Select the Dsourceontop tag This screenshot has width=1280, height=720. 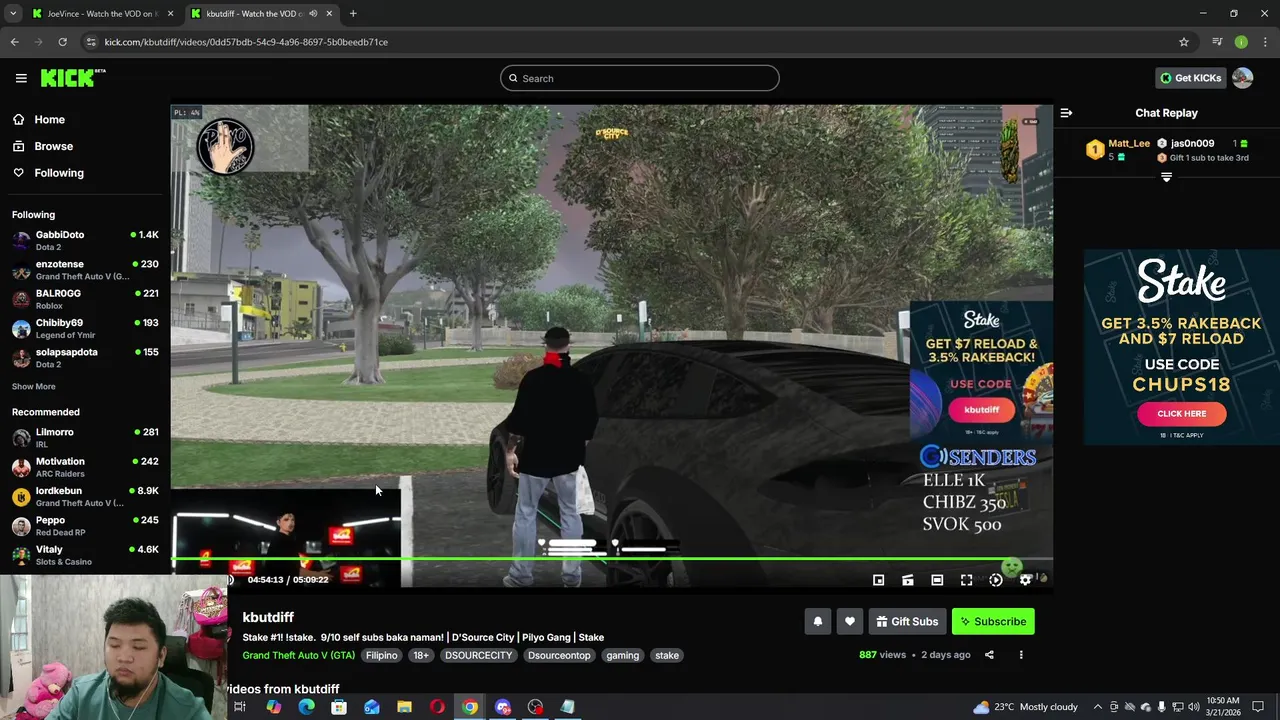559,655
